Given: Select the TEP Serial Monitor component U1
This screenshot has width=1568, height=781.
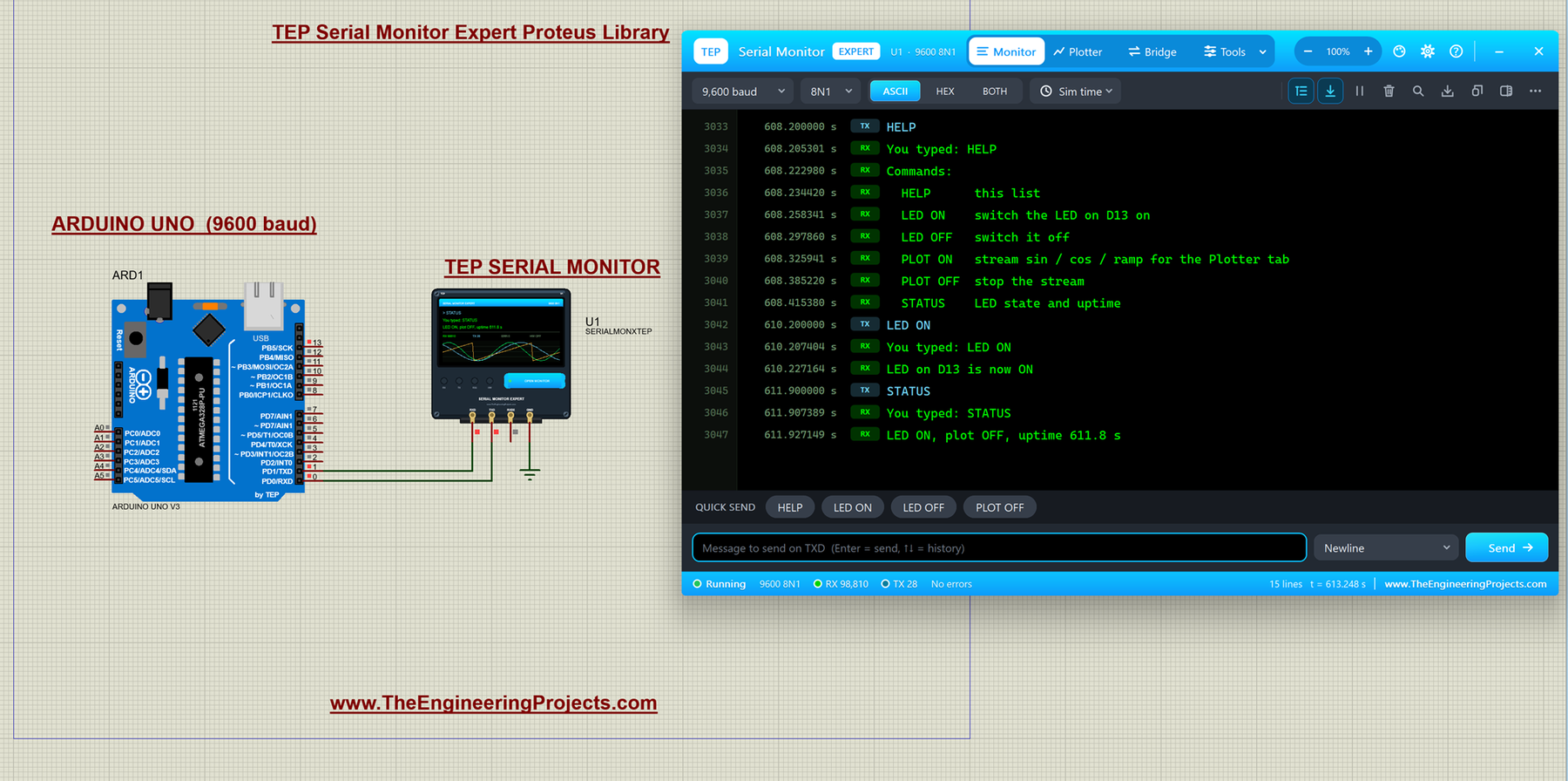Looking at the screenshot, I should [x=501, y=354].
